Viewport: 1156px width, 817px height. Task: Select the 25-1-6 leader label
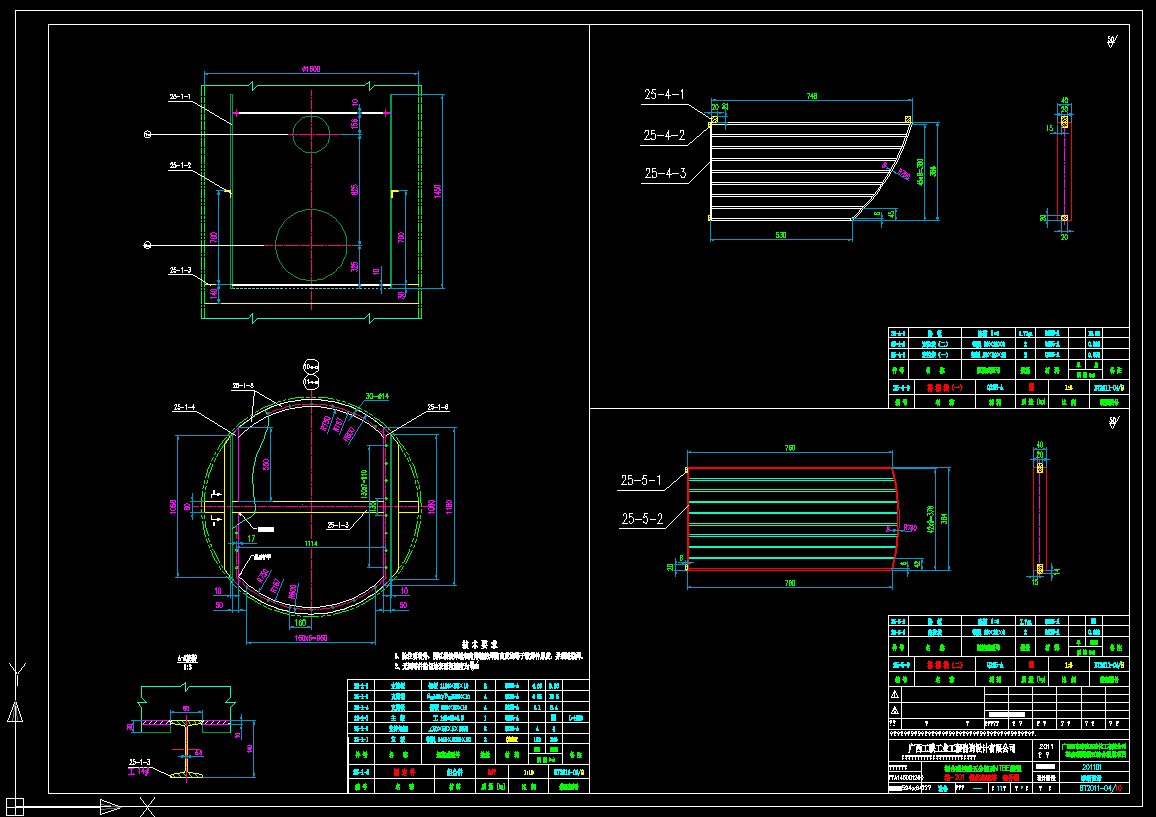click(x=438, y=407)
